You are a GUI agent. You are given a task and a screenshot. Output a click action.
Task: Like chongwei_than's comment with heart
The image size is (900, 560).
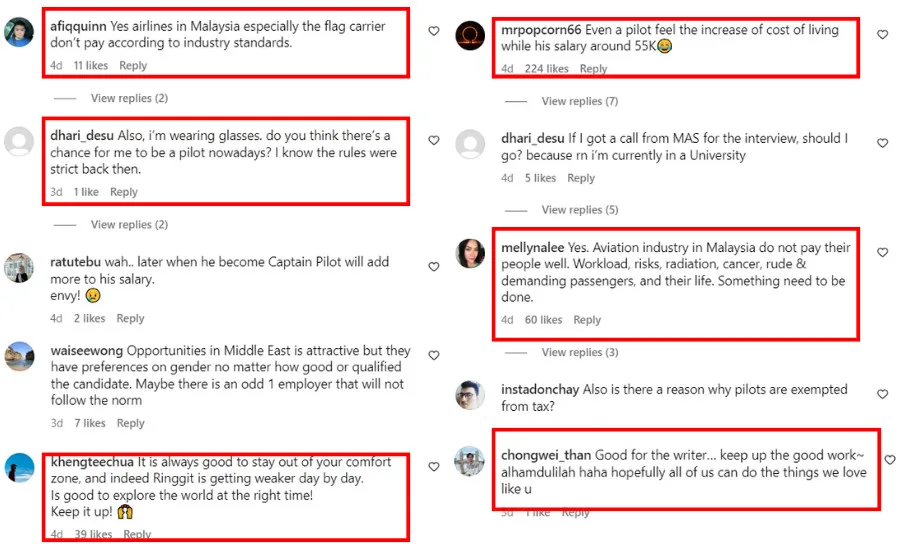click(890, 460)
